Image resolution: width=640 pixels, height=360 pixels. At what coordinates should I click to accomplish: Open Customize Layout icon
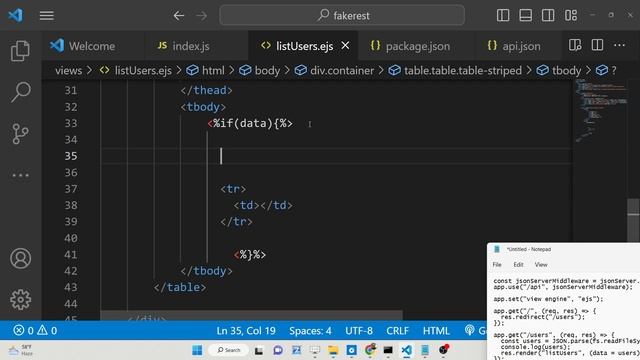tap(571, 16)
